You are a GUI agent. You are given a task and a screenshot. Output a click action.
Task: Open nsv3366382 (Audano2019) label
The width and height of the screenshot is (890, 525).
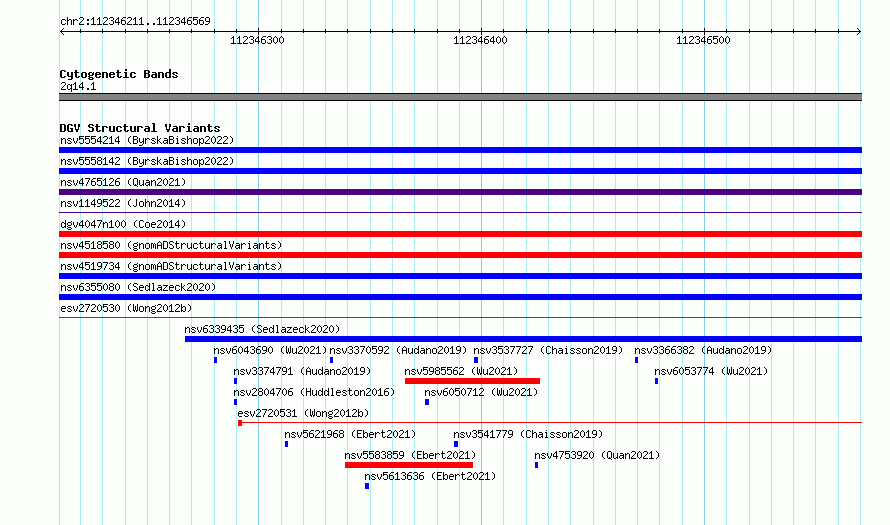tap(703, 350)
